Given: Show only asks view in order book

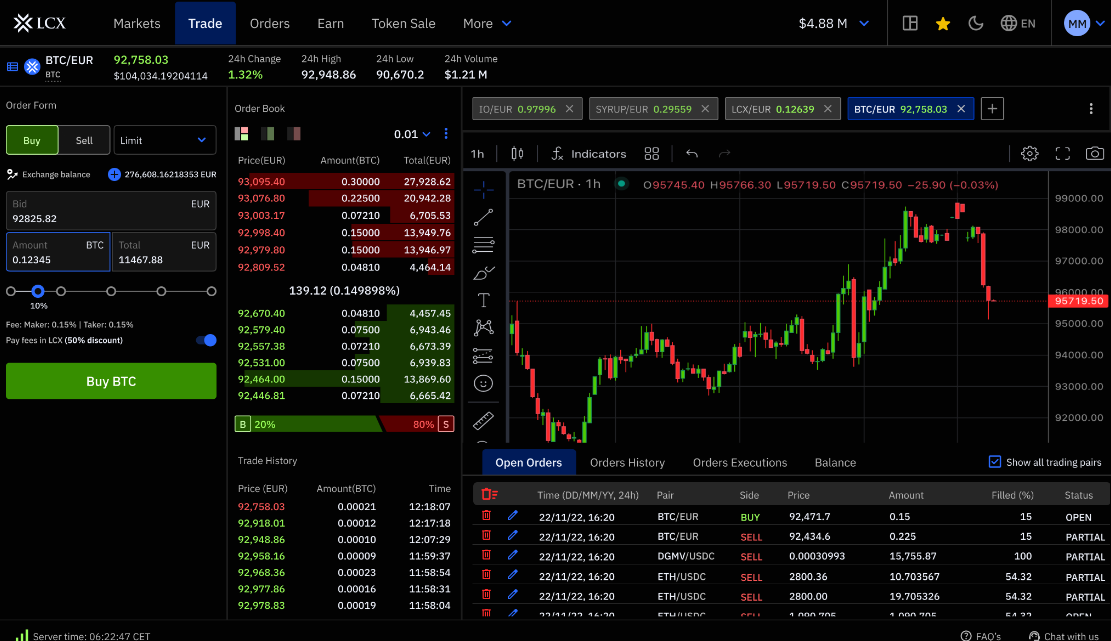Looking at the screenshot, I should (294, 133).
